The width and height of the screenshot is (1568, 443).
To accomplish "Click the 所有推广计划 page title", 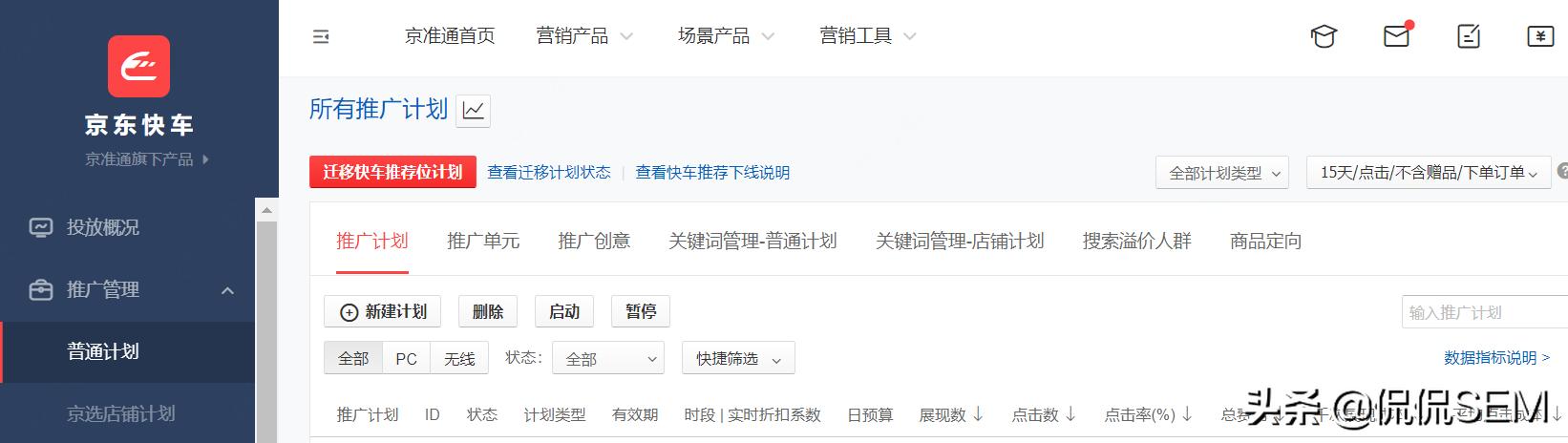I will pos(378,109).
